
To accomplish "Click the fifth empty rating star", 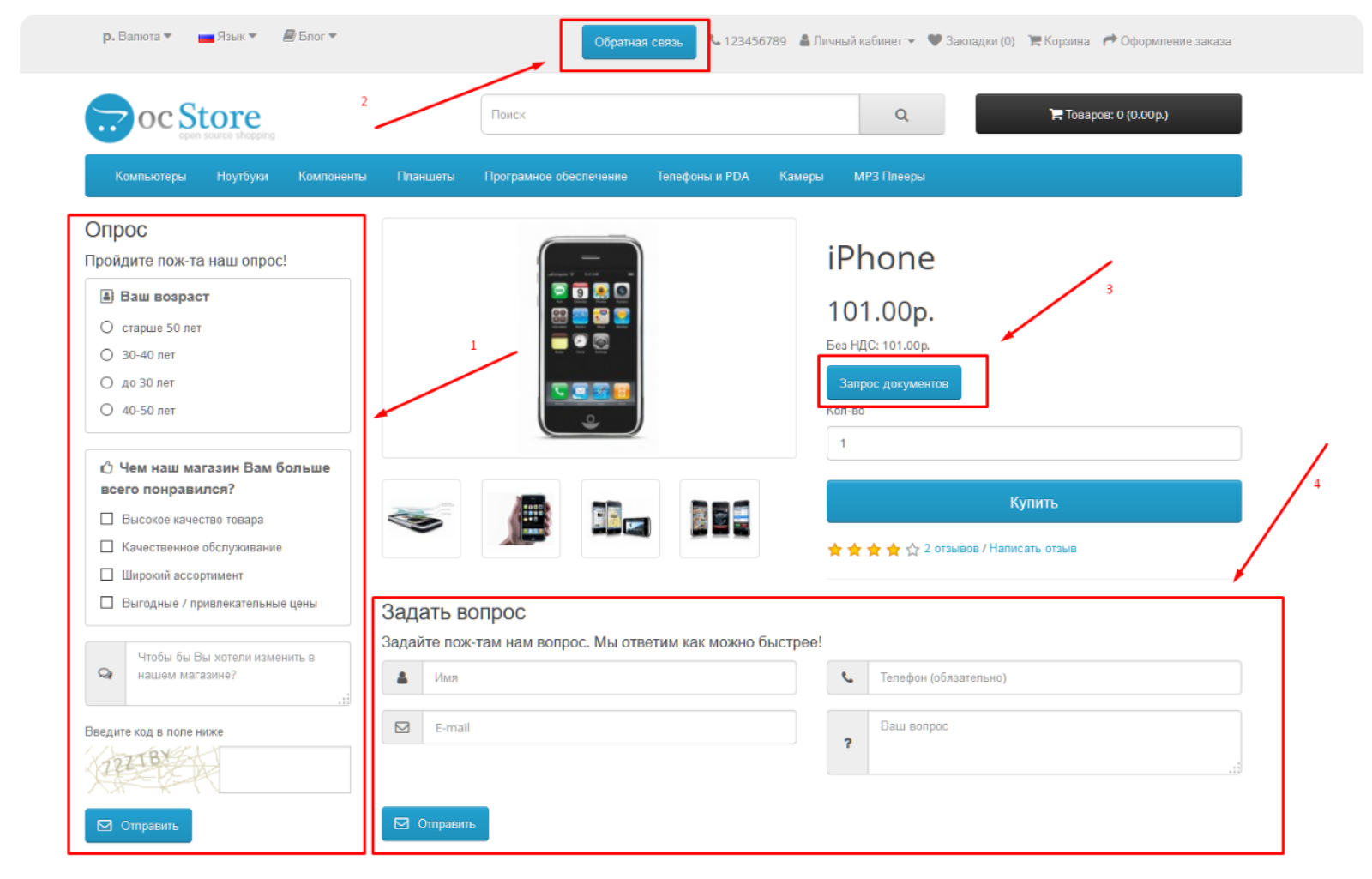I will tap(912, 550).
